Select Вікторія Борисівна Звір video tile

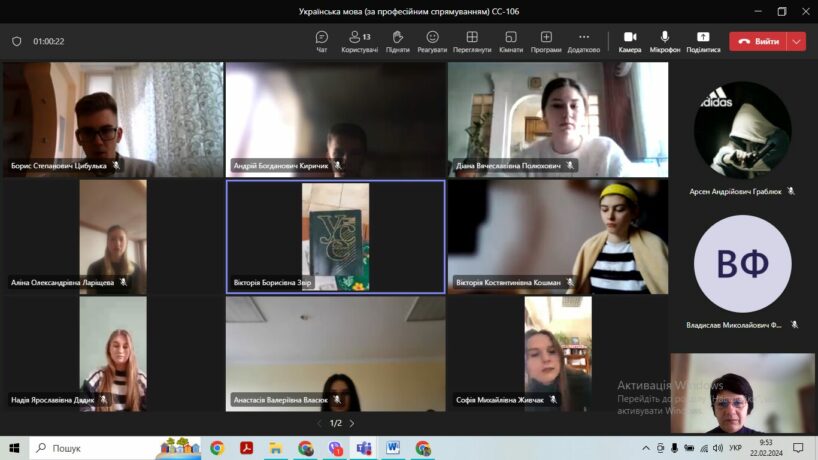[335, 237]
